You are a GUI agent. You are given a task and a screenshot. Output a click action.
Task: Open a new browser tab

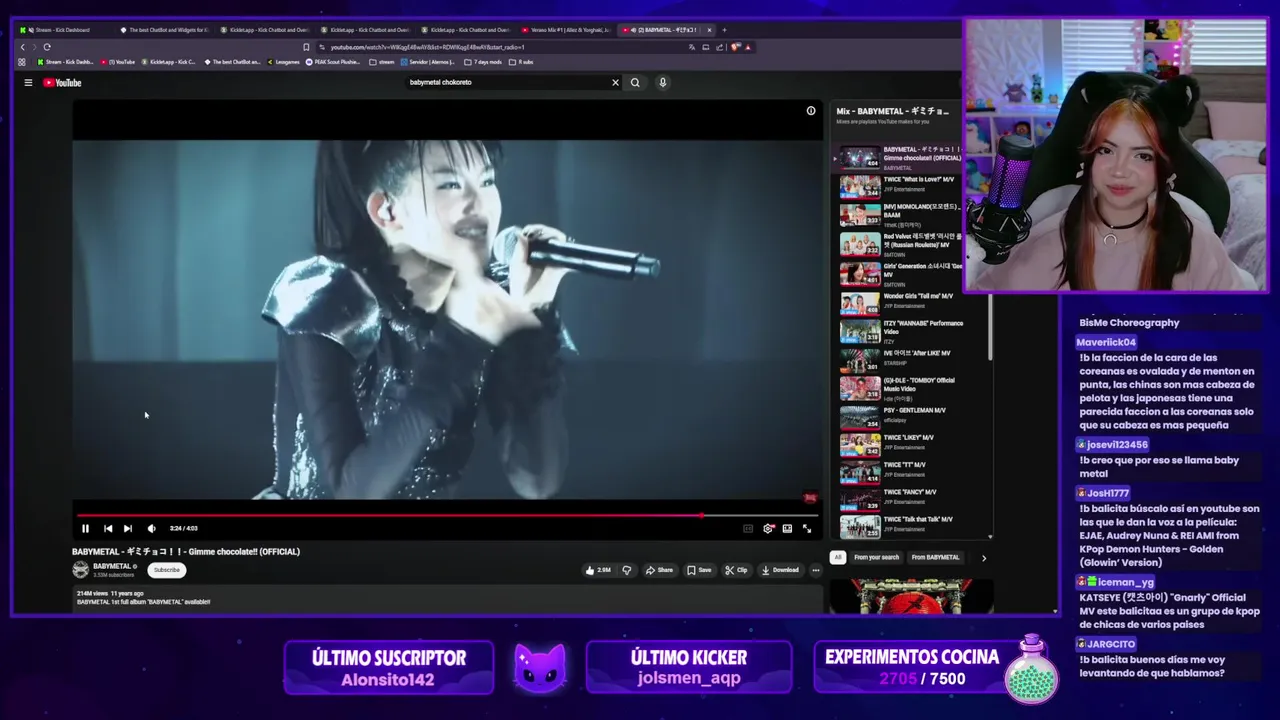(x=724, y=30)
